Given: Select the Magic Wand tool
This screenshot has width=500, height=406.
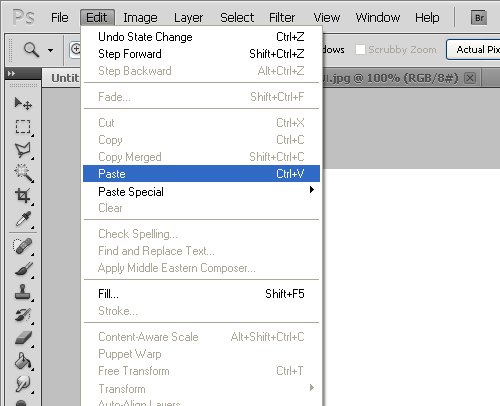Looking at the screenshot, I should [23, 173].
